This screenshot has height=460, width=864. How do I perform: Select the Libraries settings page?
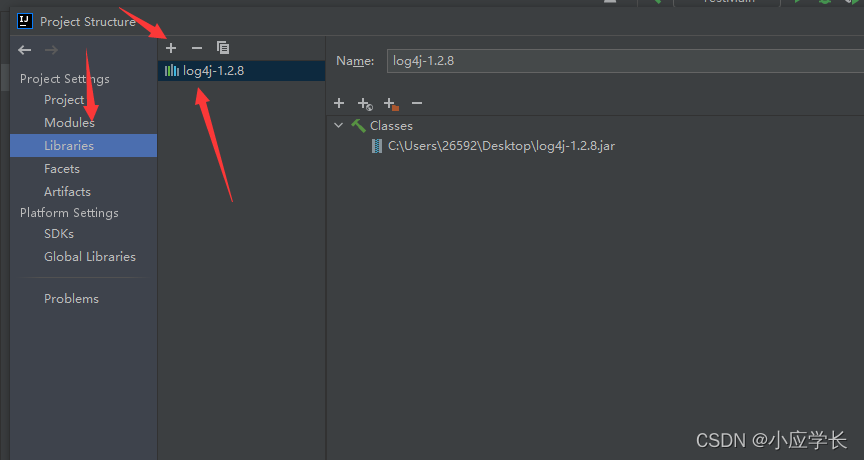[x=83, y=145]
